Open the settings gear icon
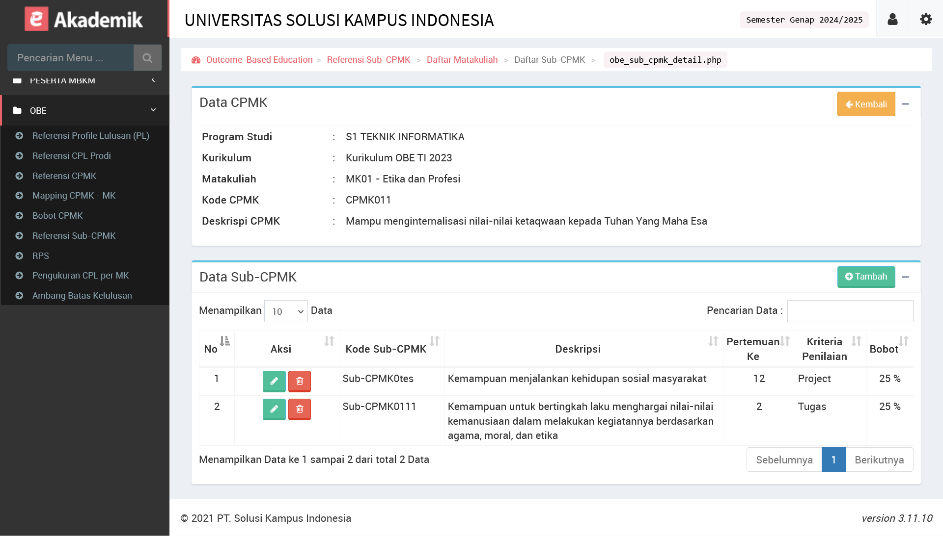Image resolution: width=943 pixels, height=536 pixels. [925, 19]
